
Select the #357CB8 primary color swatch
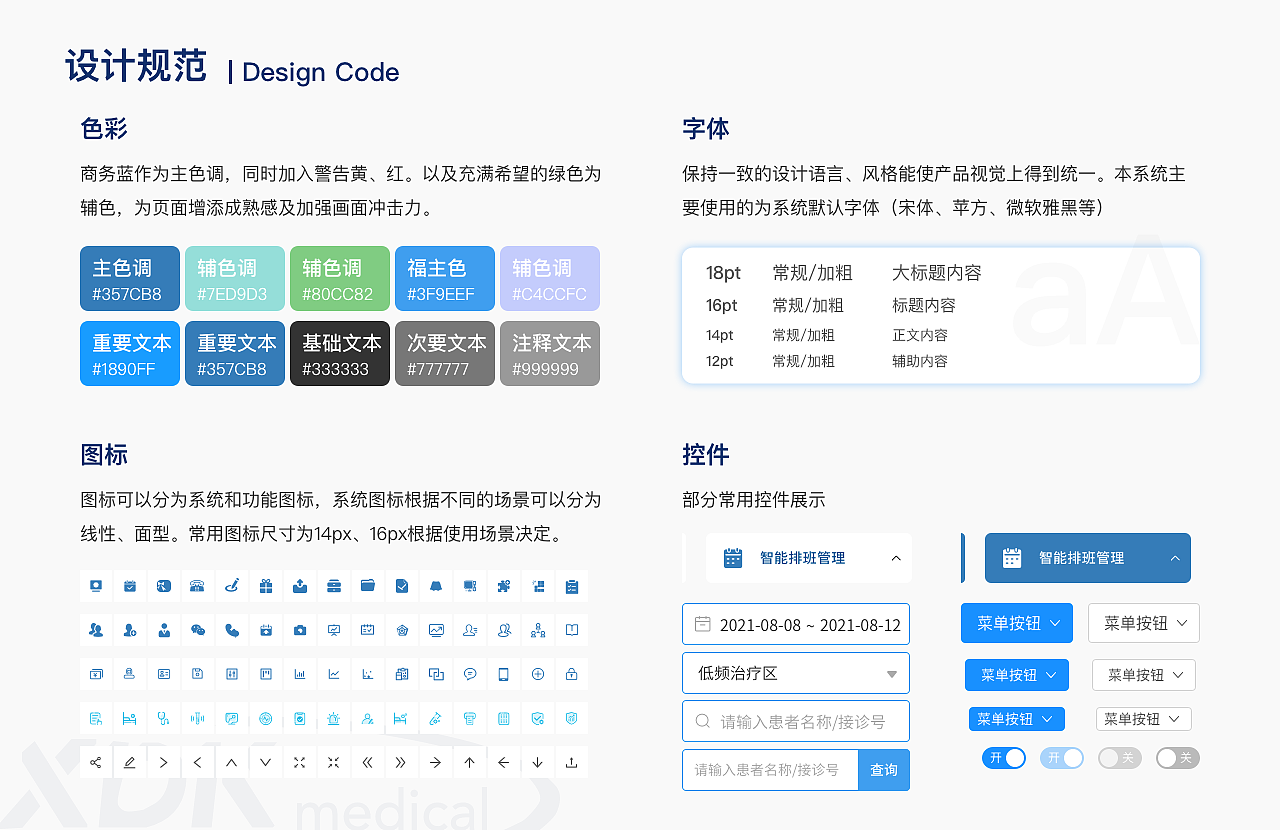(x=129, y=278)
